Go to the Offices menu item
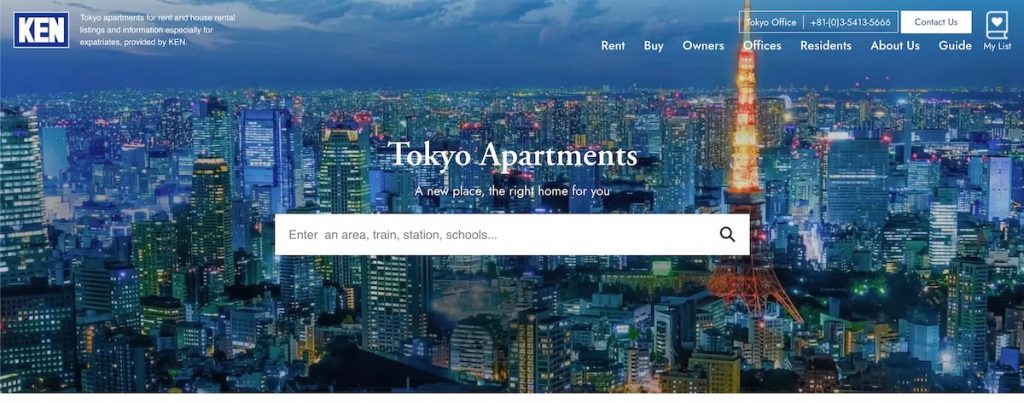The image size is (1024, 403). click(762, 46)
